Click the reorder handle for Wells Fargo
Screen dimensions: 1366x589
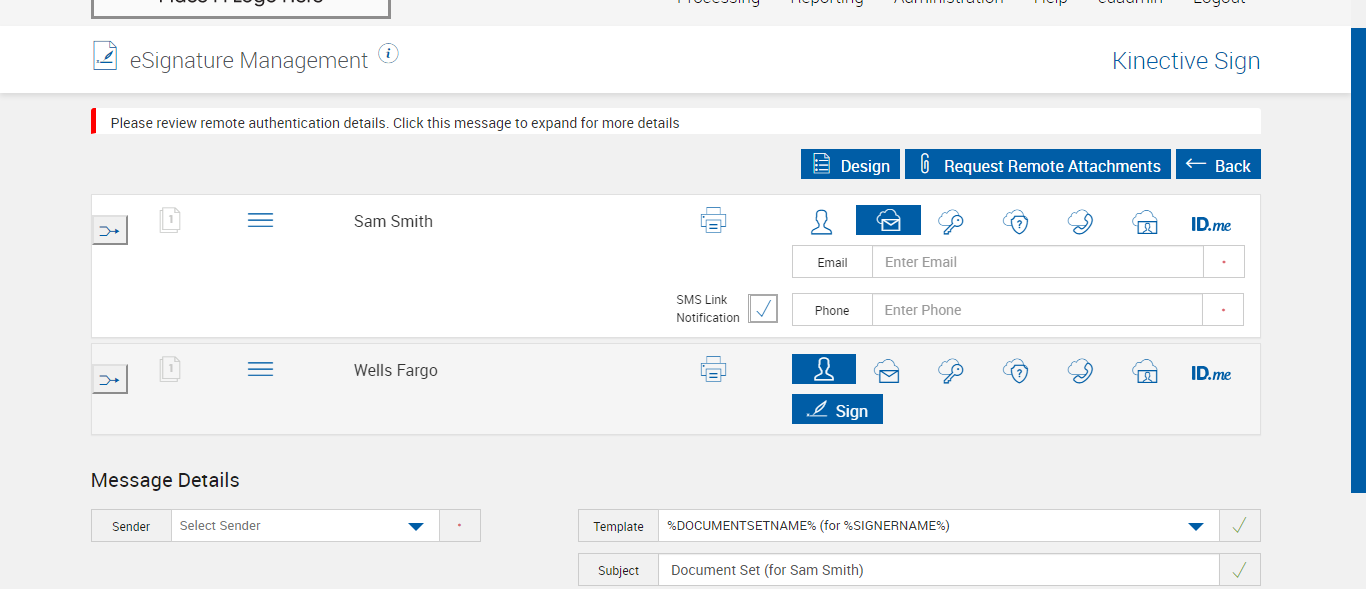[260, 369]
